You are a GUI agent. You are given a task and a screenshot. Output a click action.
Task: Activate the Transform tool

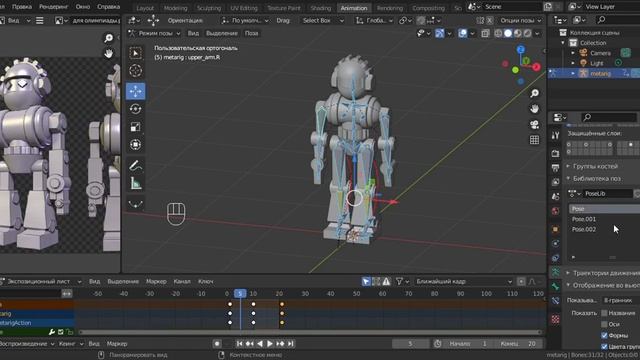(136, 145)
